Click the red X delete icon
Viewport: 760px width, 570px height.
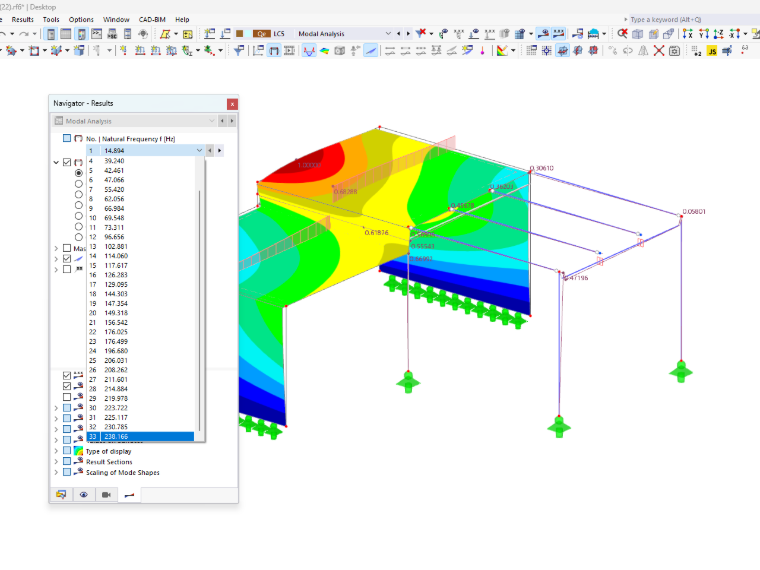(659, 51)
